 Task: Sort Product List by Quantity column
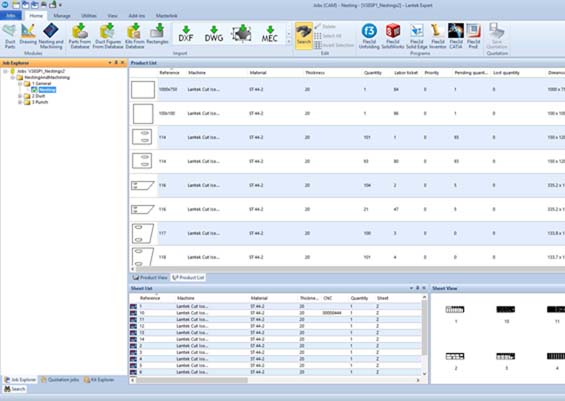click(373, 73)
